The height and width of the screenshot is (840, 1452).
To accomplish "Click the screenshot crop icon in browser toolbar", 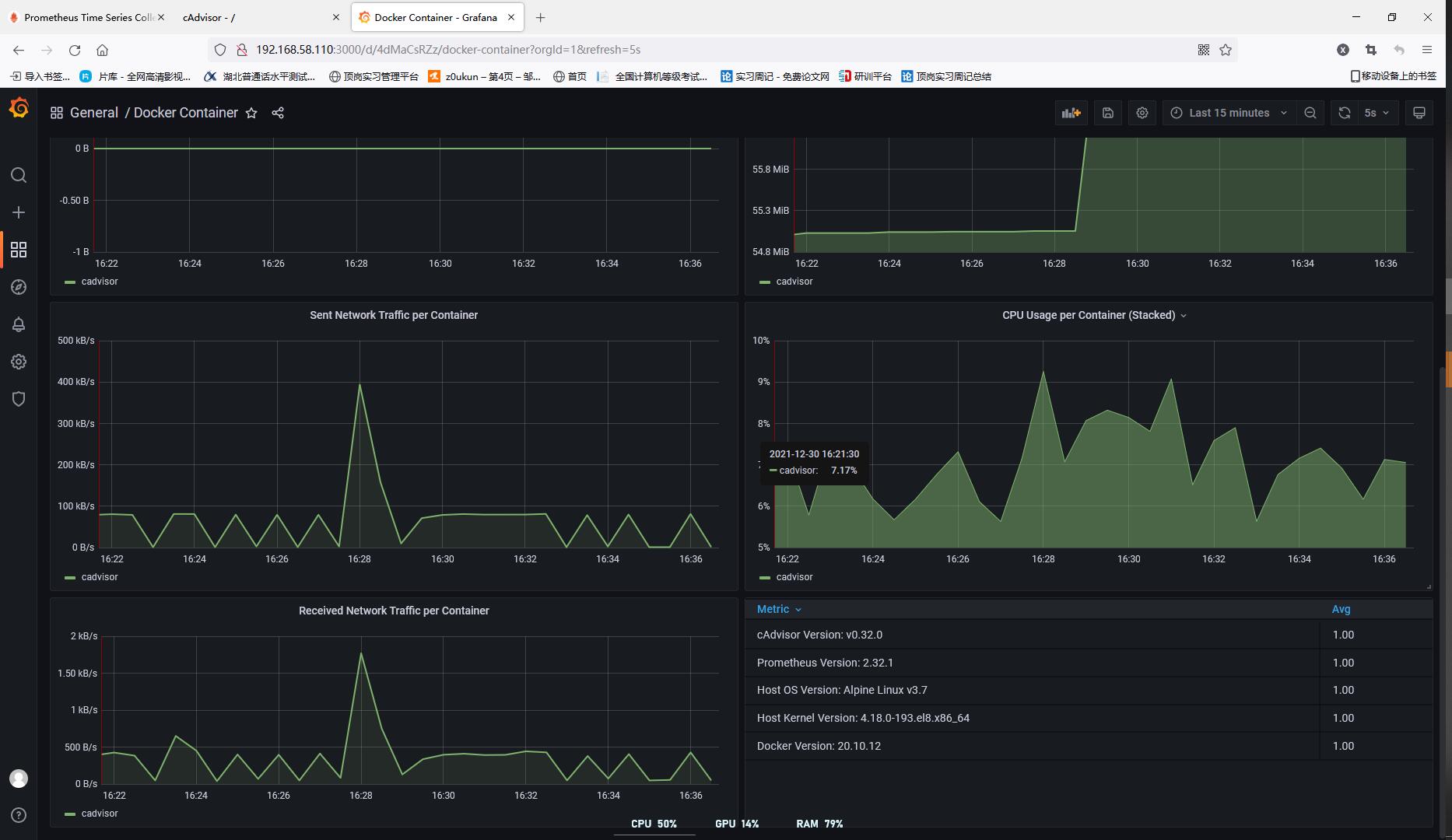I will click(1371, 50).
